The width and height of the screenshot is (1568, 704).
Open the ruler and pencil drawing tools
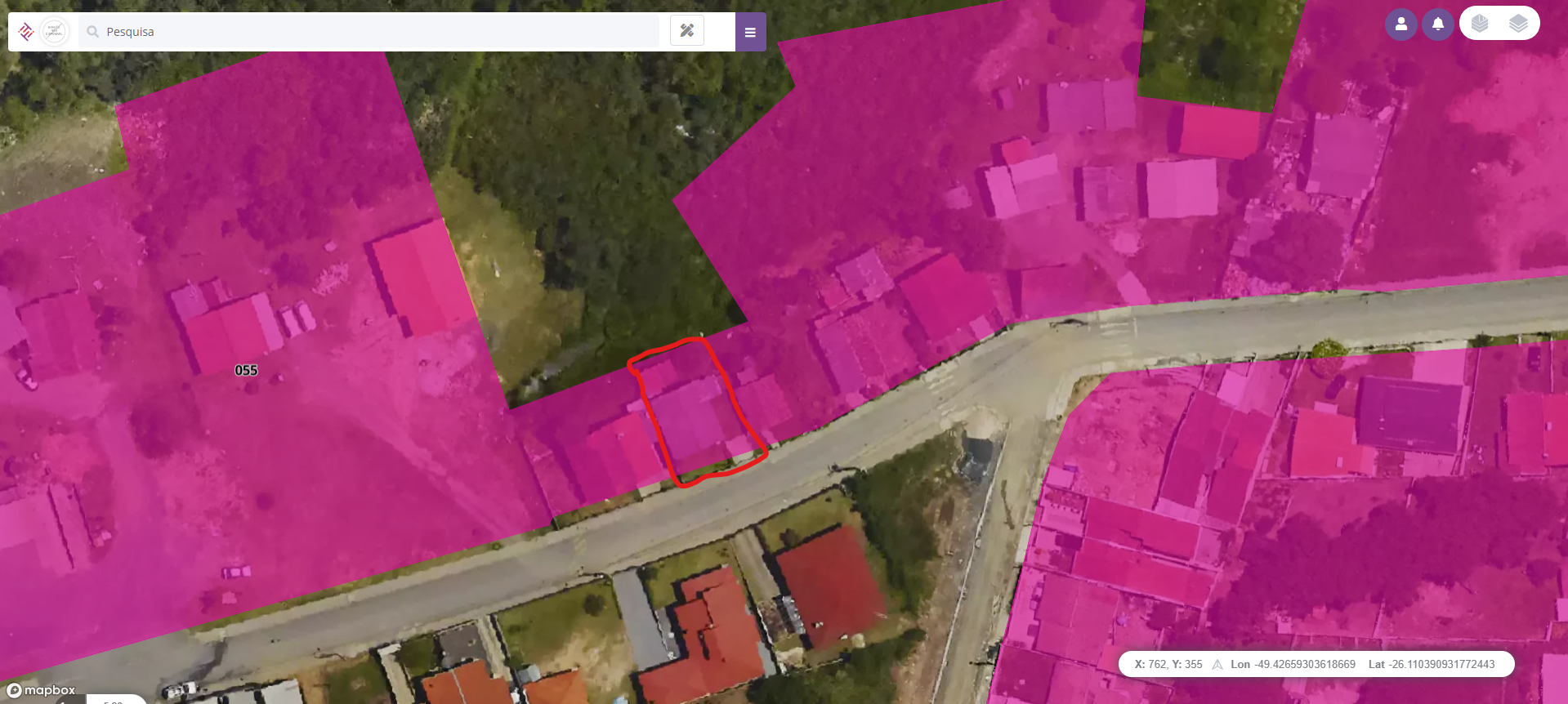point(687,31)
